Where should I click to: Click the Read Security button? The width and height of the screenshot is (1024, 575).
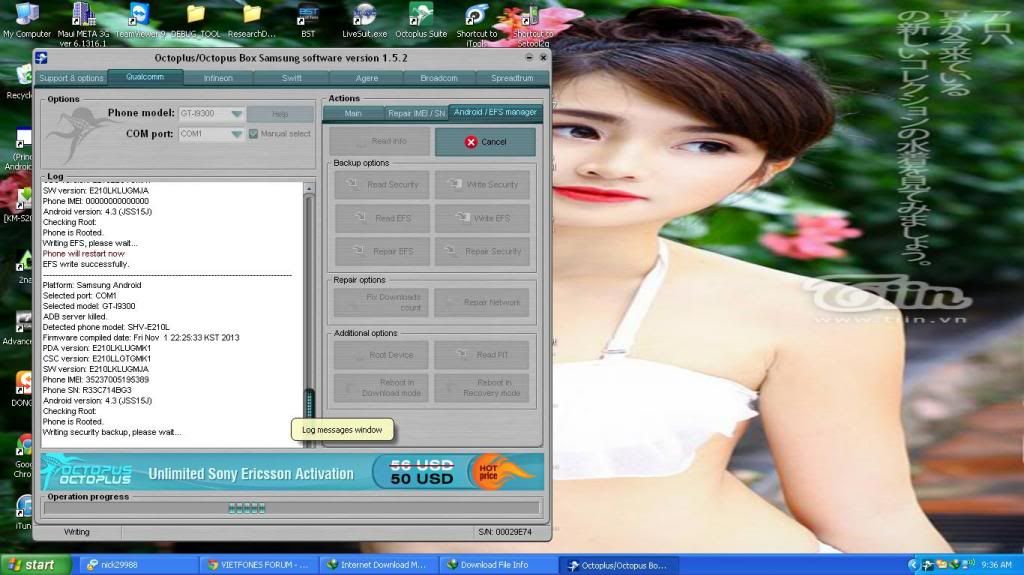tap(382, 185)
